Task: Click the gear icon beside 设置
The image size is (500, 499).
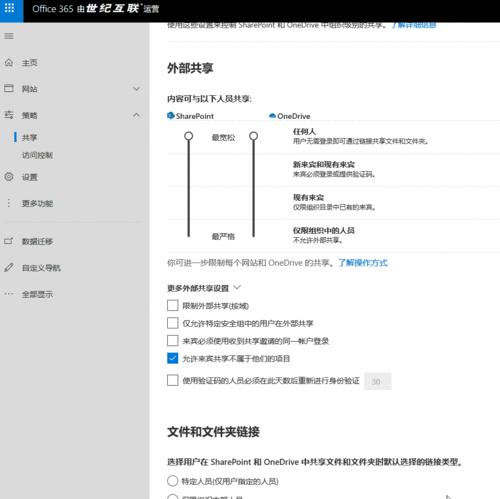Action: pos(9,177)
